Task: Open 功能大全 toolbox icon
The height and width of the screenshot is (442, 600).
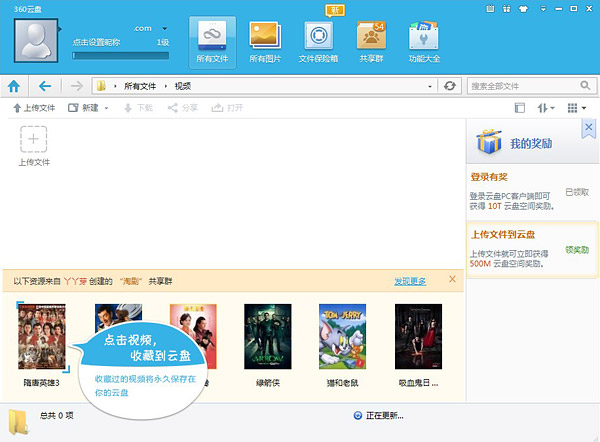Action: click(x=426, y=42)
